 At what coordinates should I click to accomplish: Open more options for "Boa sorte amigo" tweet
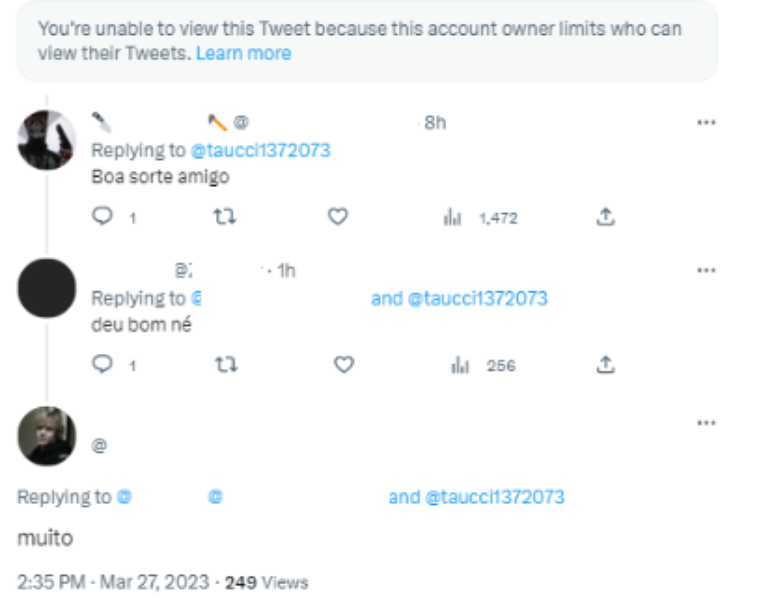[706, 122]
